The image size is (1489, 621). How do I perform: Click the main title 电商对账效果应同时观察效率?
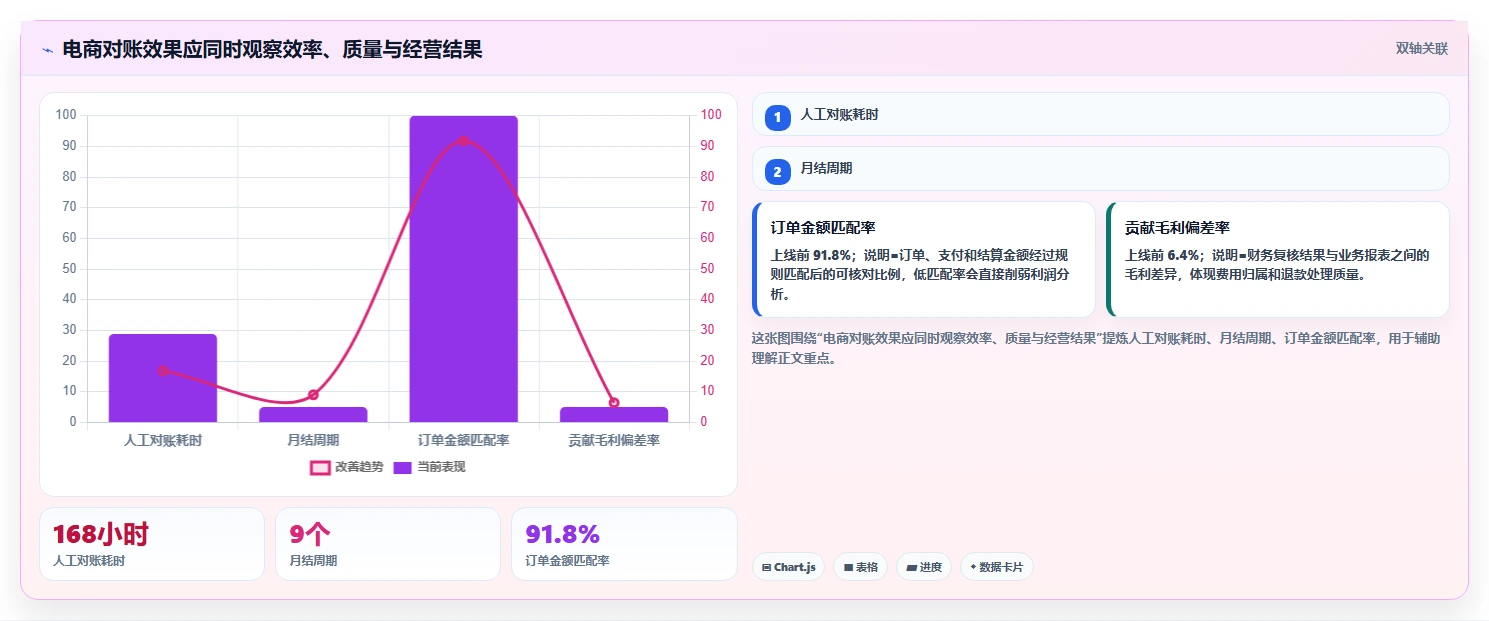coord(272,49)
